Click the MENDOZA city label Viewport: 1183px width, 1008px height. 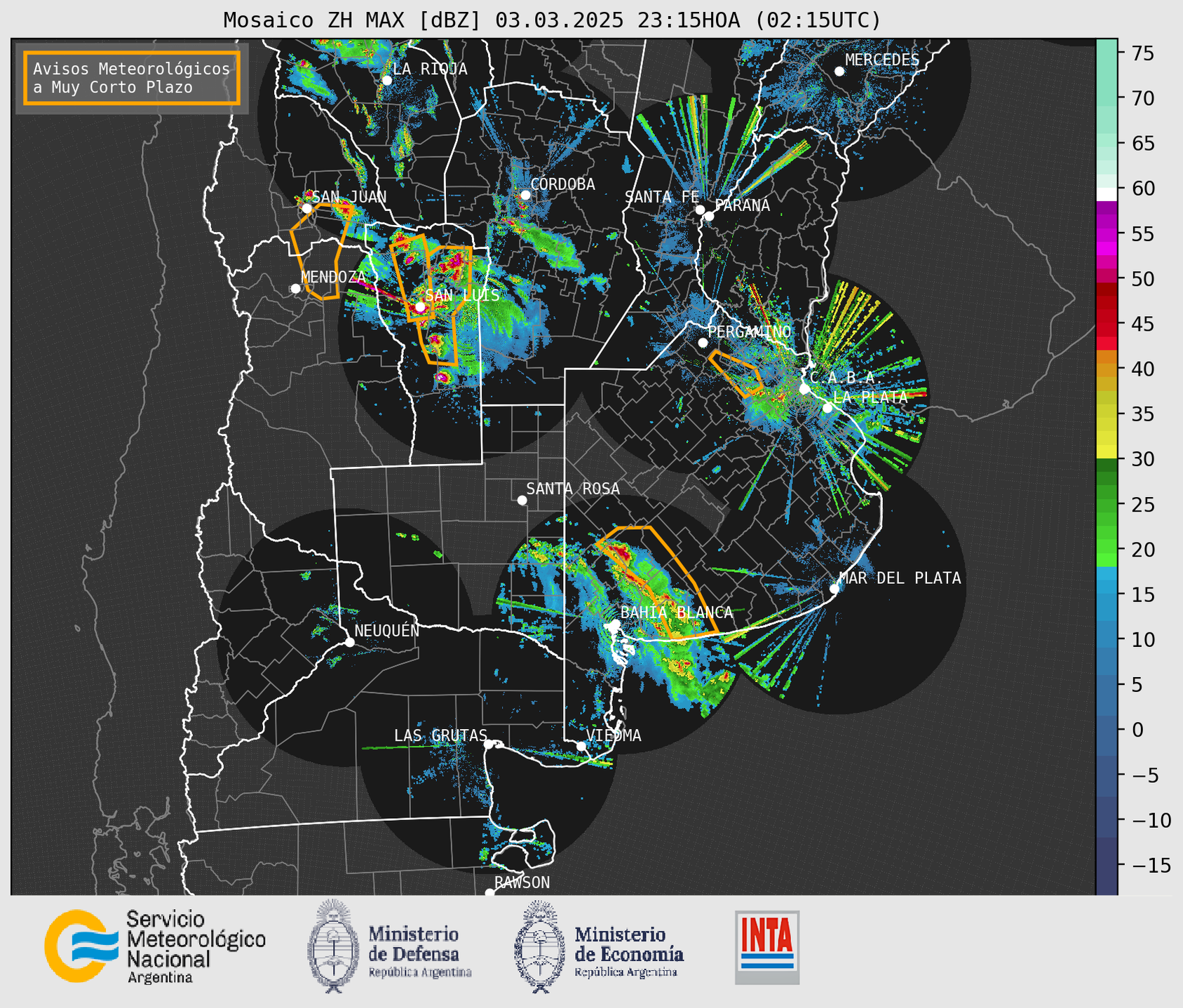333,277
